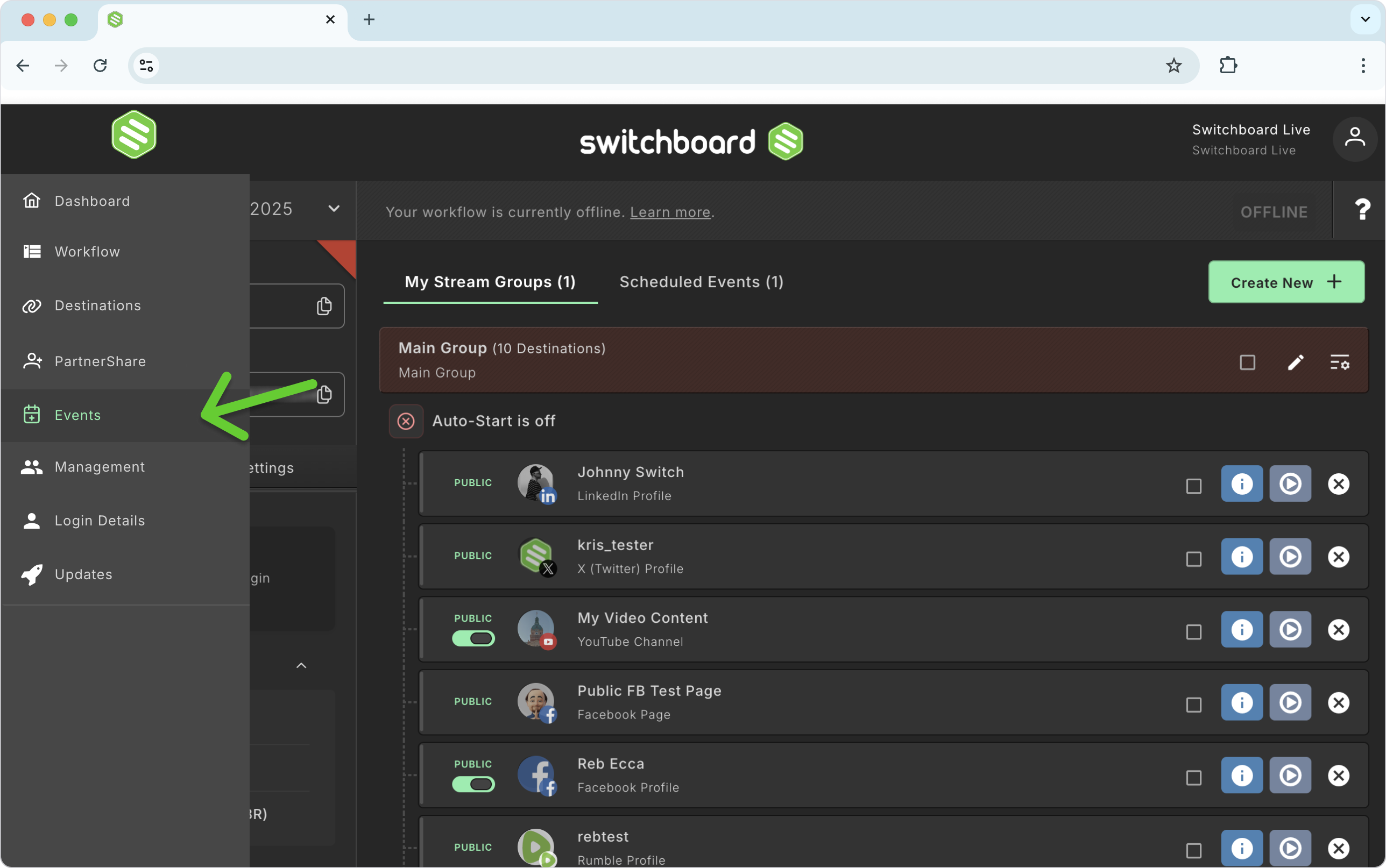Image resolution: width=1386 pixels, height=868 pixels.
Task: Open Updates in the sidebar
Action: 125,574
